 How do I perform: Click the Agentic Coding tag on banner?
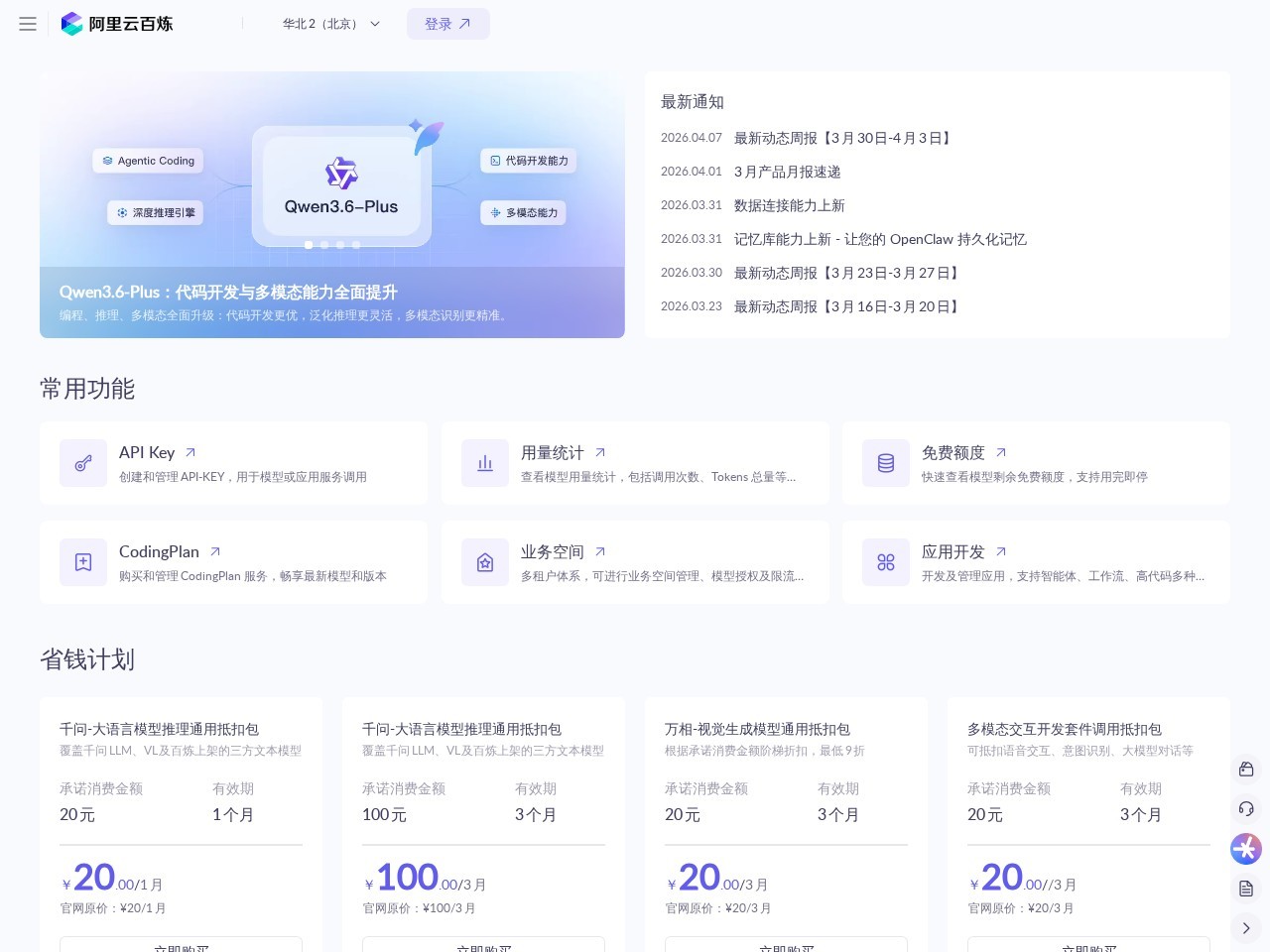(x=148, y=161)
